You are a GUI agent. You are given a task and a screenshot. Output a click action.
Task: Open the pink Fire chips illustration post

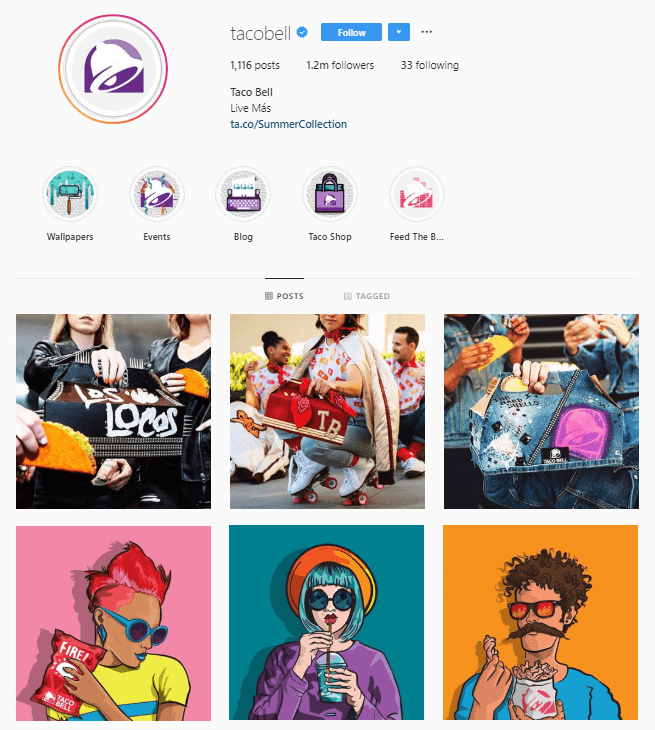114,623
